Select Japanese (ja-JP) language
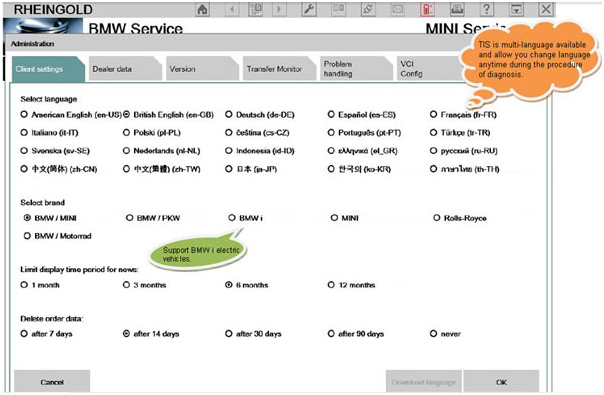The width and height of the screenshot is (604, 395). point(229,169)
